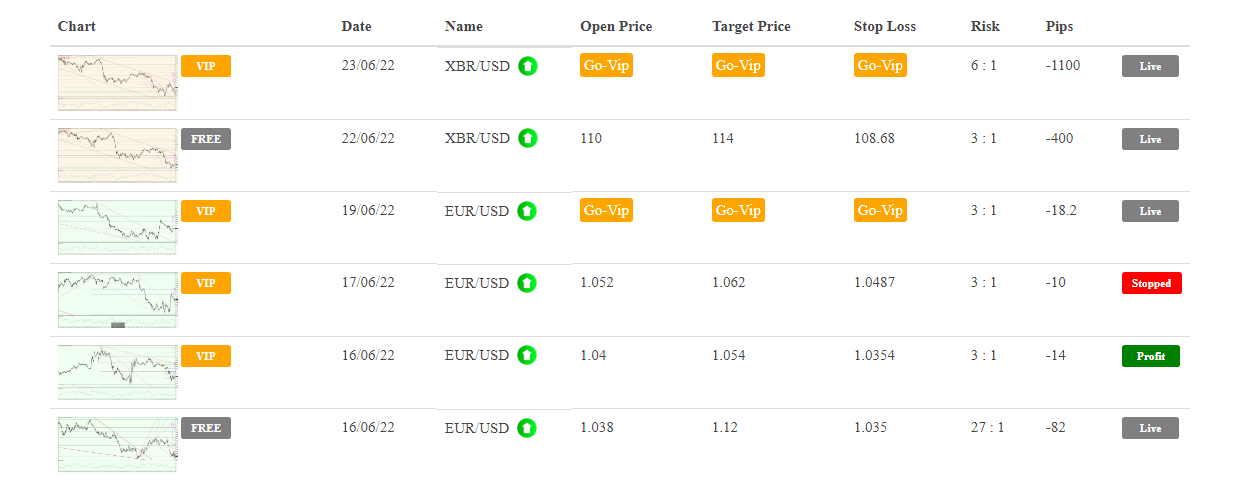Click Go-Vip Stop Loss for 23/06/22 signal
Screen dimensions: 1260x481
pos(880,66)
